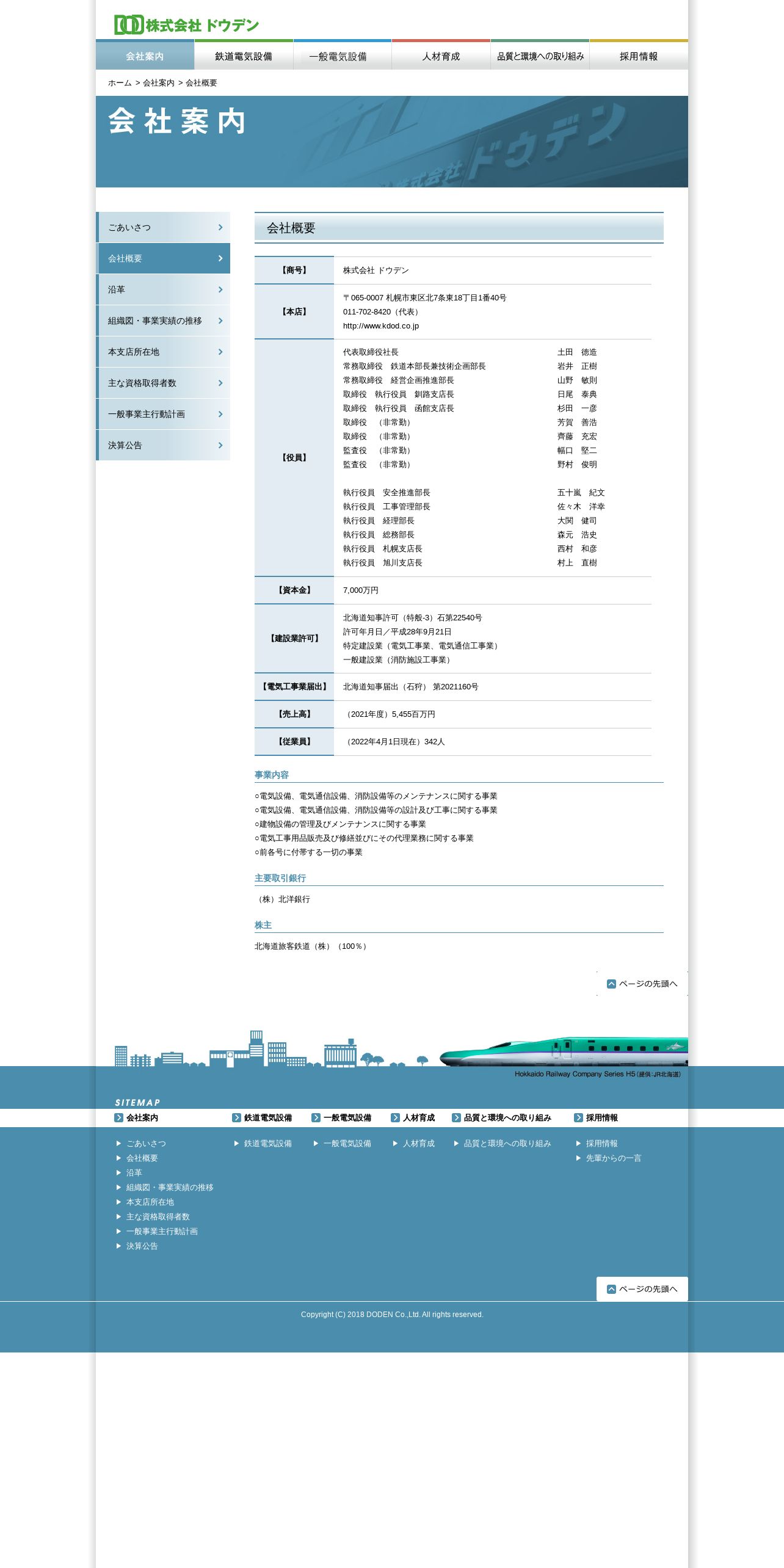
Task: Click arrow icon beside heading 品質と環境への取り組み
Action: [456, 1117]
